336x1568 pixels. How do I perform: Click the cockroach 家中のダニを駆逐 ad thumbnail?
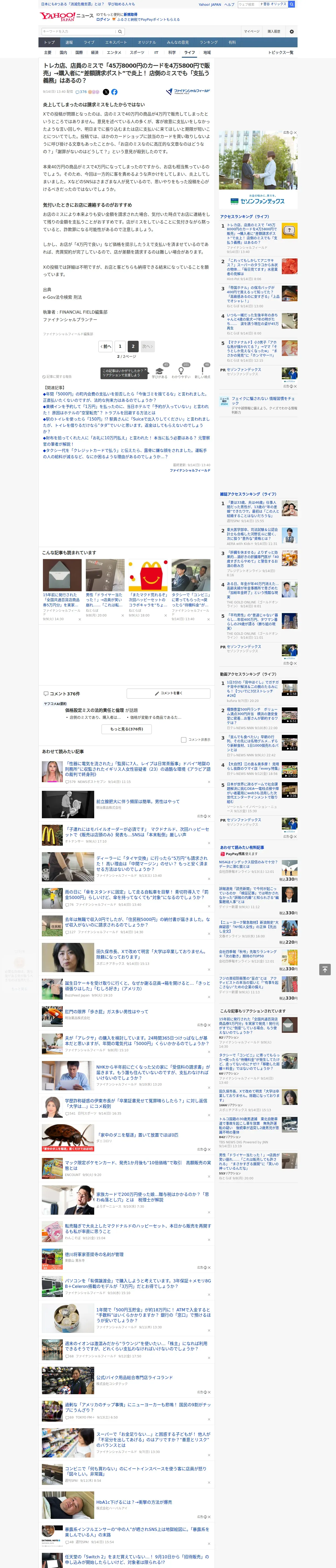pos(68,1138)
